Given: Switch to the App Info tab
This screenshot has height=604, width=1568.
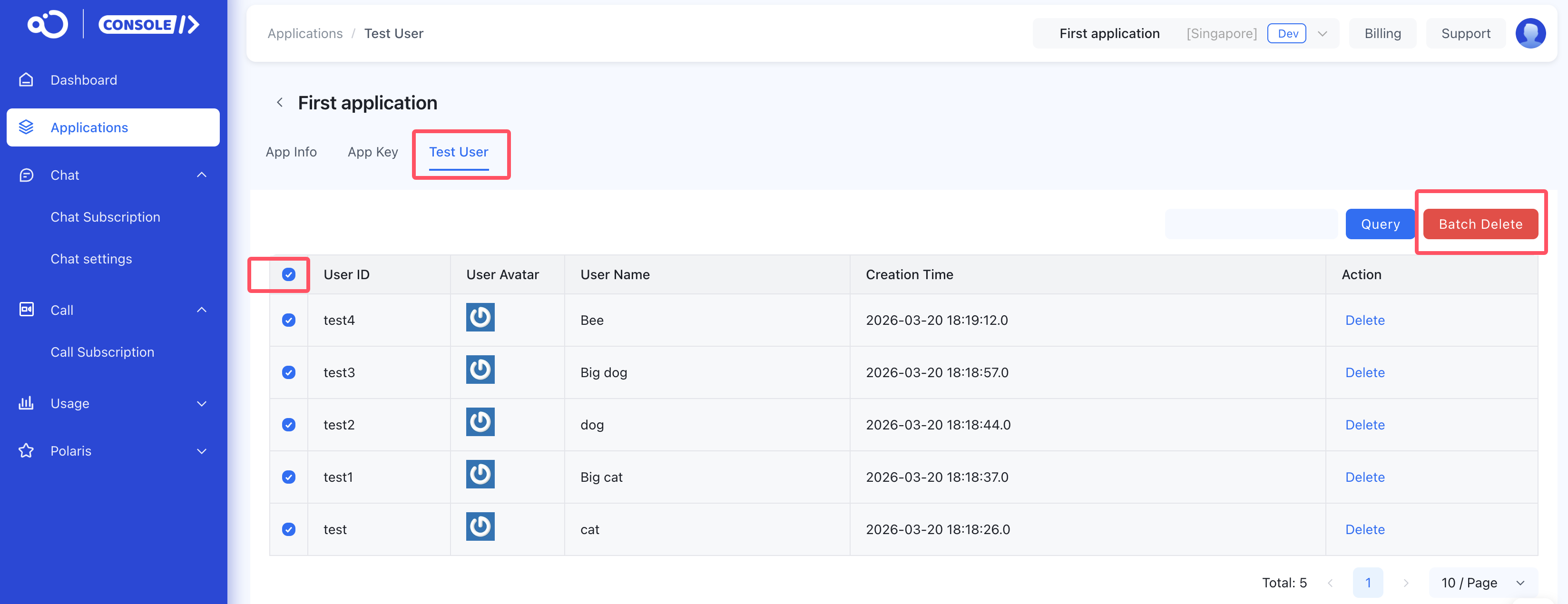Looking at the screenshot, I should 291,152.
